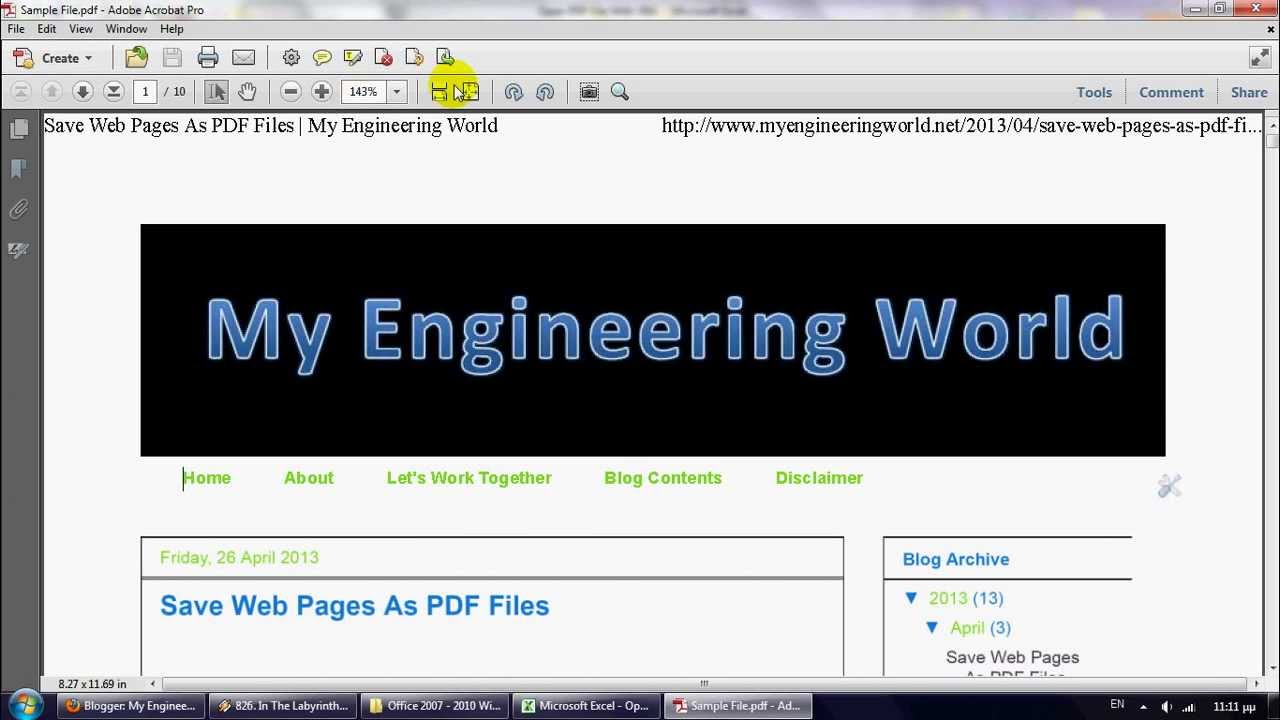Click the EN language indicator in tray
Image resolution: width=1280 pixels, height=720 pixels.
click(x=1117, y=705)
